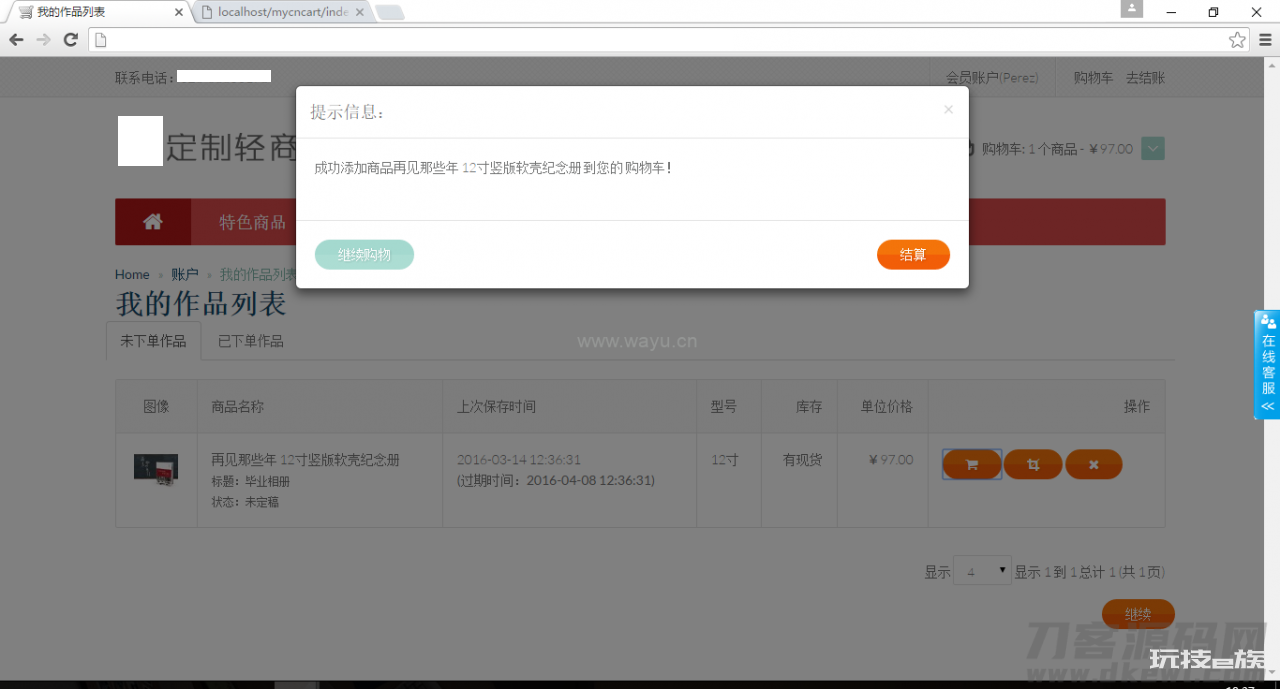
Task: Click the crop/edit icon button in row
Action: (x=1033, y=464)
